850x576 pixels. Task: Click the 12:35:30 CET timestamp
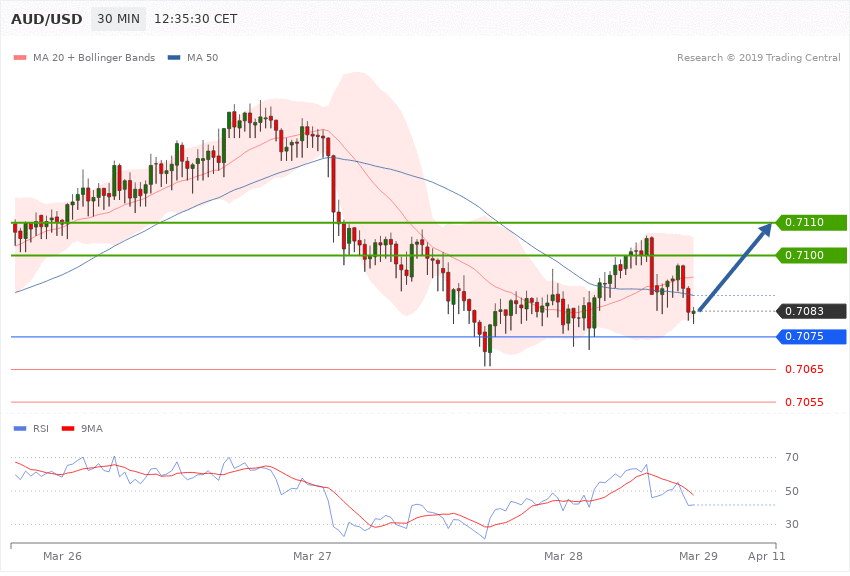(x=196, y=19)
